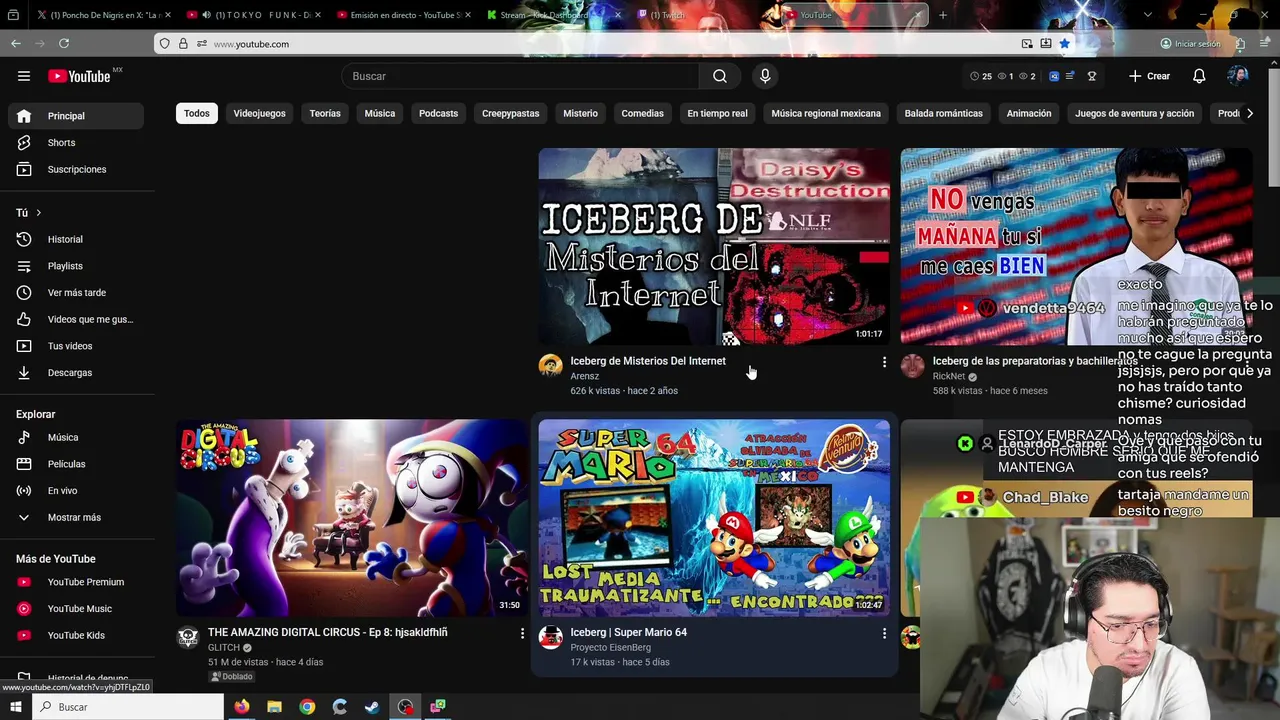1280x720 pixels.
Task: Reload the page in browser
Action: pyautogui.click(x=64, y=44)
